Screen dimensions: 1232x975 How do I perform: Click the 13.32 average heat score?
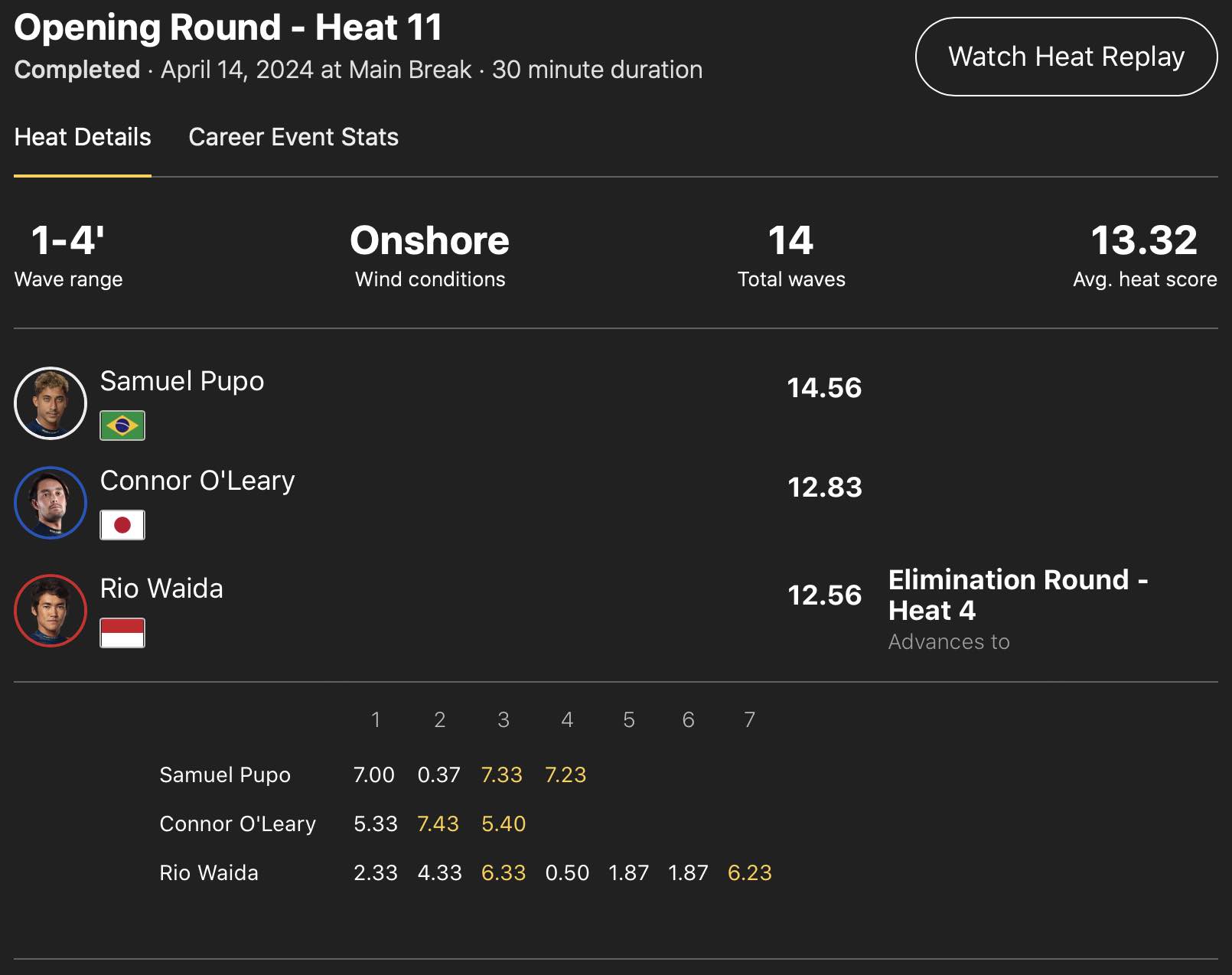click(1144, 240)
